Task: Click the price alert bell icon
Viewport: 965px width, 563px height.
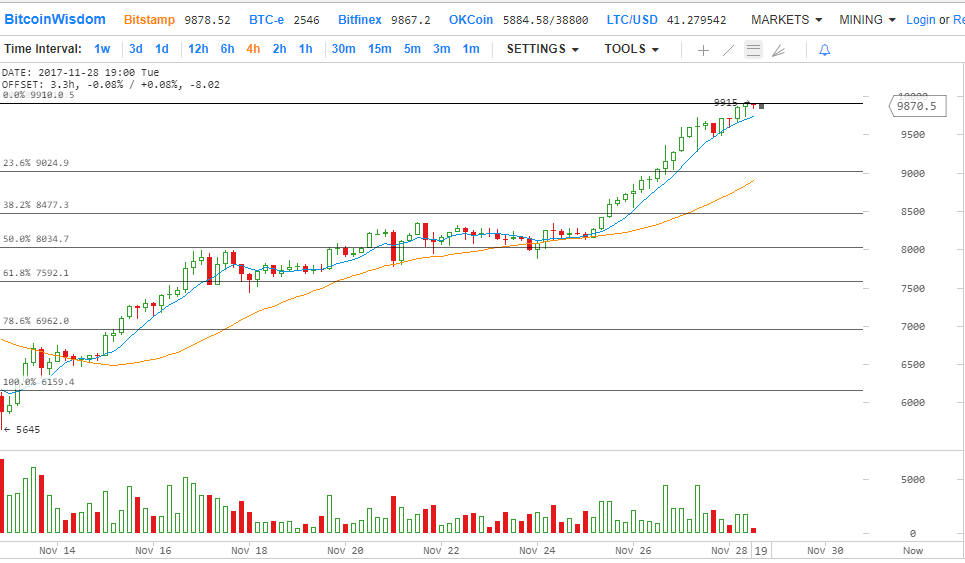Action: point(824,49)
